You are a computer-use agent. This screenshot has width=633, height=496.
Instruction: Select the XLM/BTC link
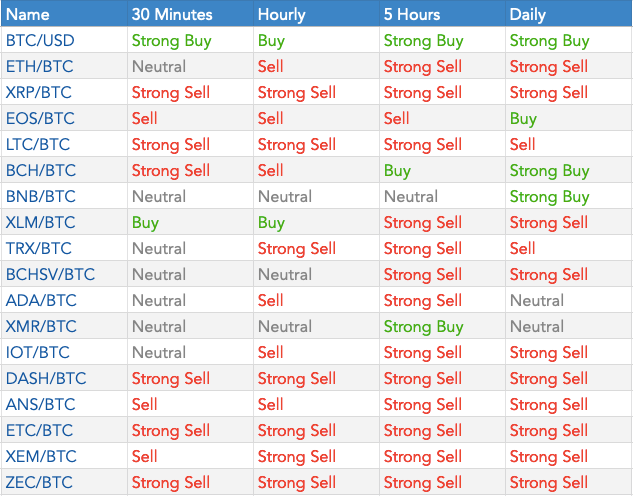point(40,223)
